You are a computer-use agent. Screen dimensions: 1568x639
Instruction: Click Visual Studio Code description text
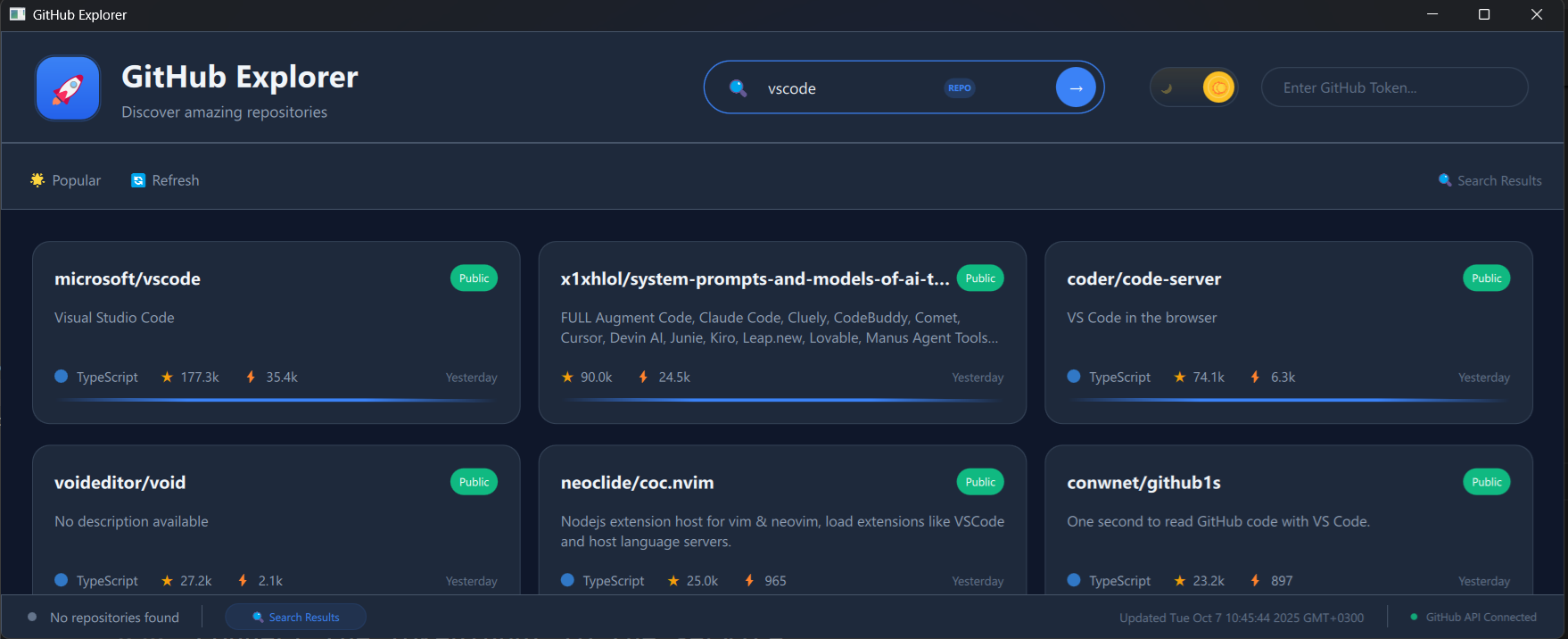pyautogui.click(x=114, y=318)
